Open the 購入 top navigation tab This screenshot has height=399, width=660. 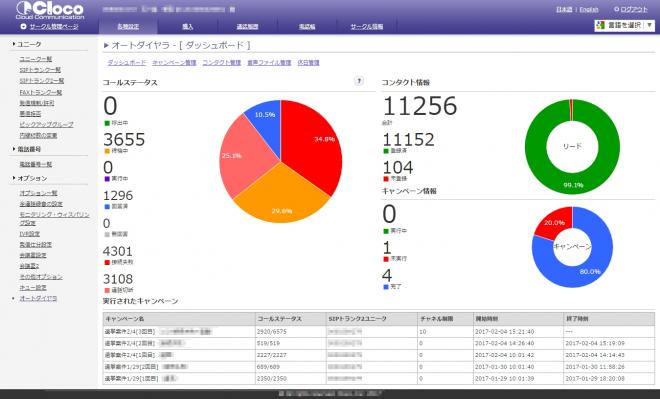[x=187, y=27]
